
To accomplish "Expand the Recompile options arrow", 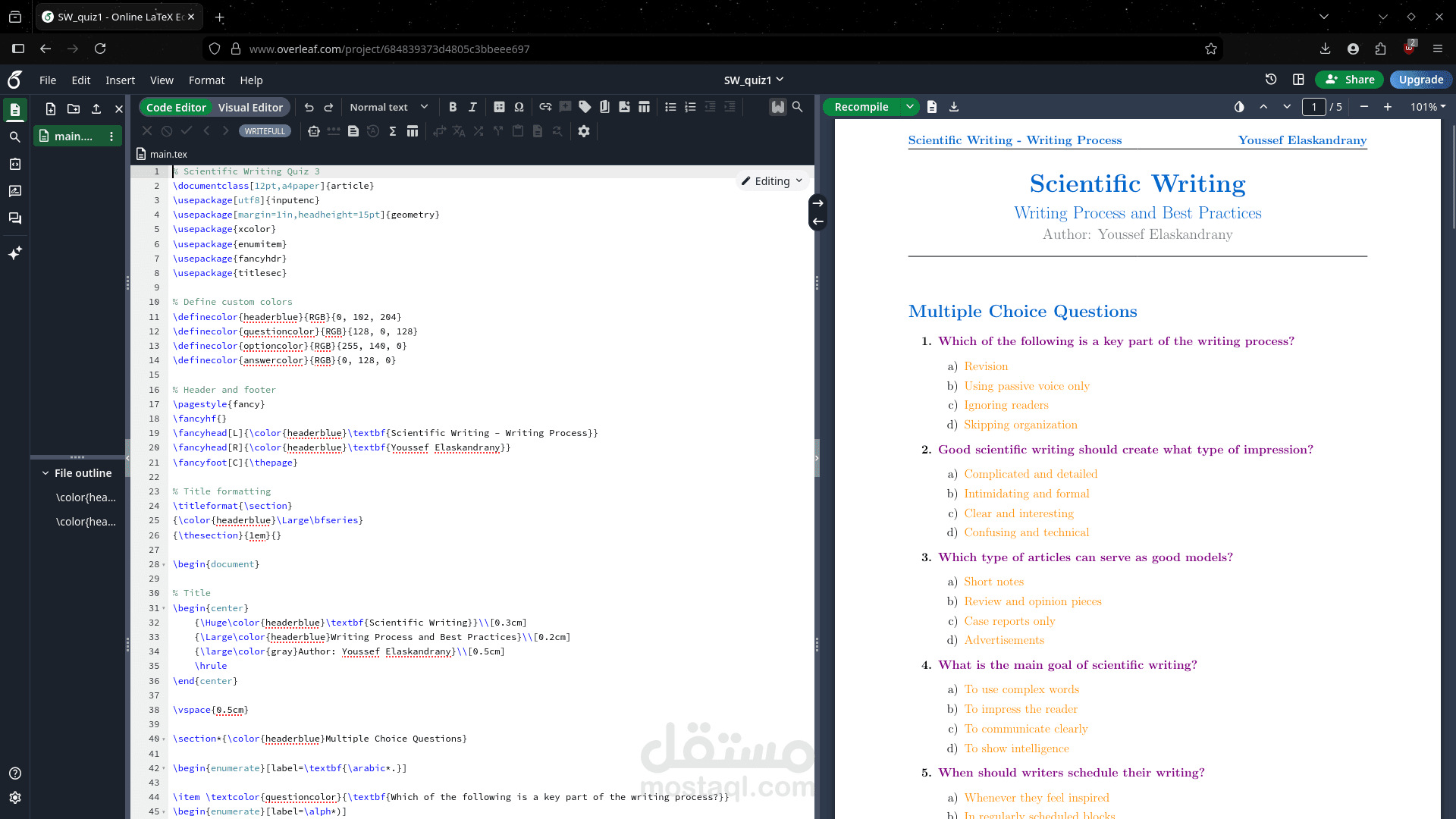I will pos(910,107).
